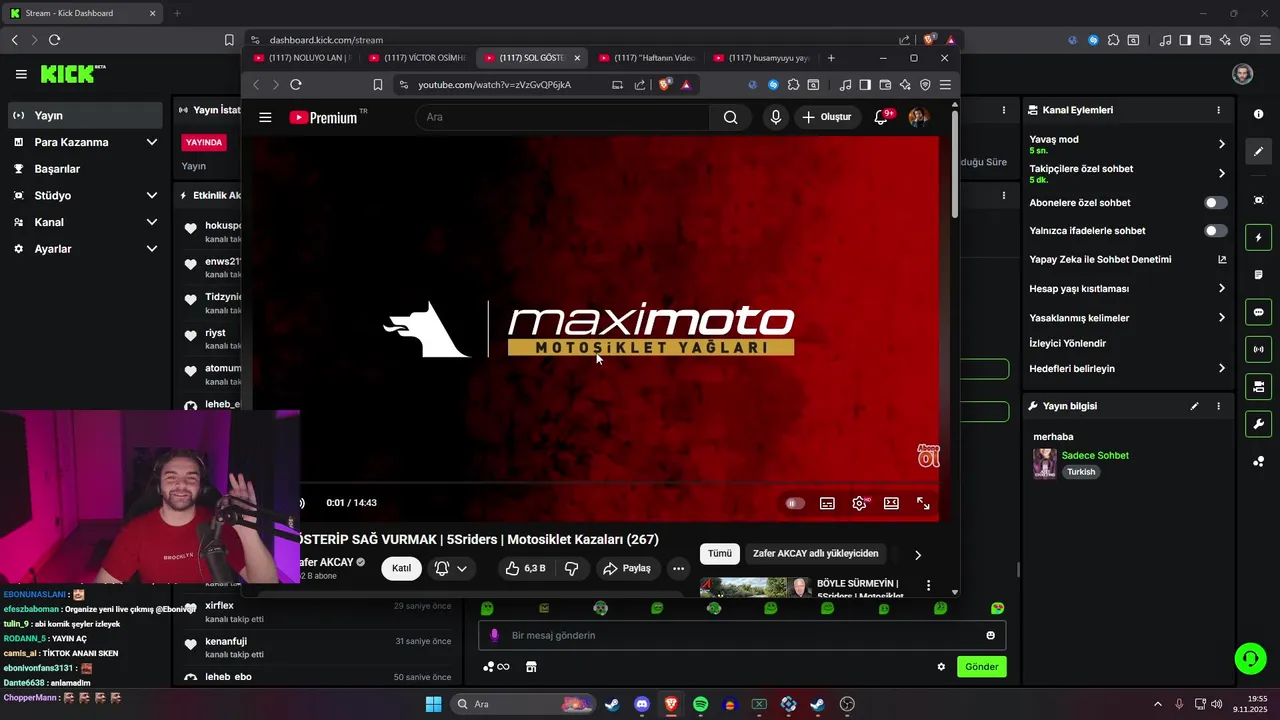The image size is (1280, 720).
Task: Open Brave Shields icon in YouTube window
Action: click(664, 85)
